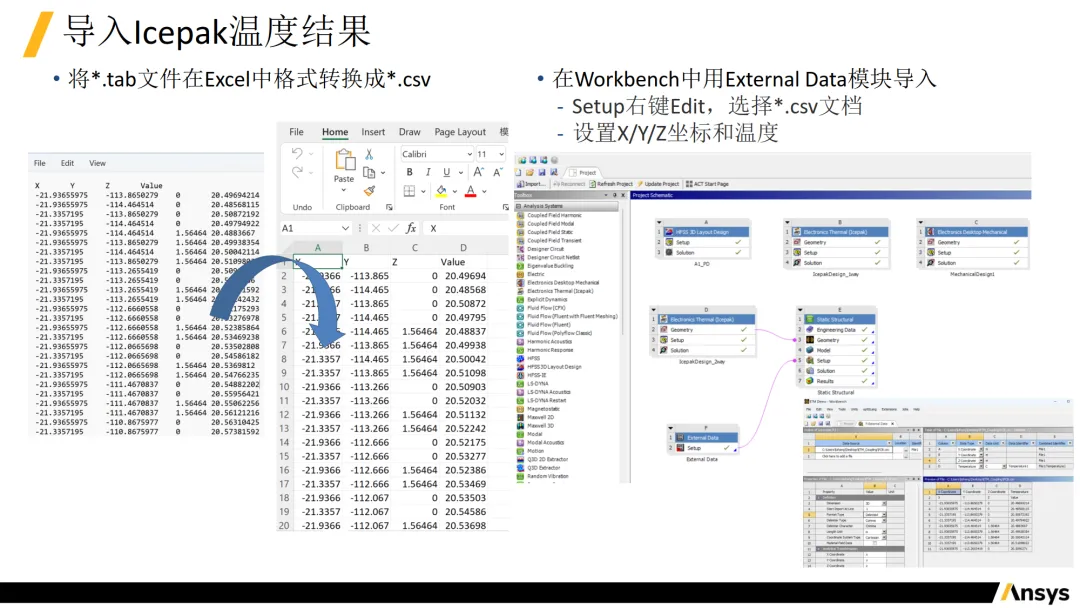Image resolution: width=1080 pixels, height=608 pixels.
Task: Open the Excel File tab
Action: tap(296, 132)
